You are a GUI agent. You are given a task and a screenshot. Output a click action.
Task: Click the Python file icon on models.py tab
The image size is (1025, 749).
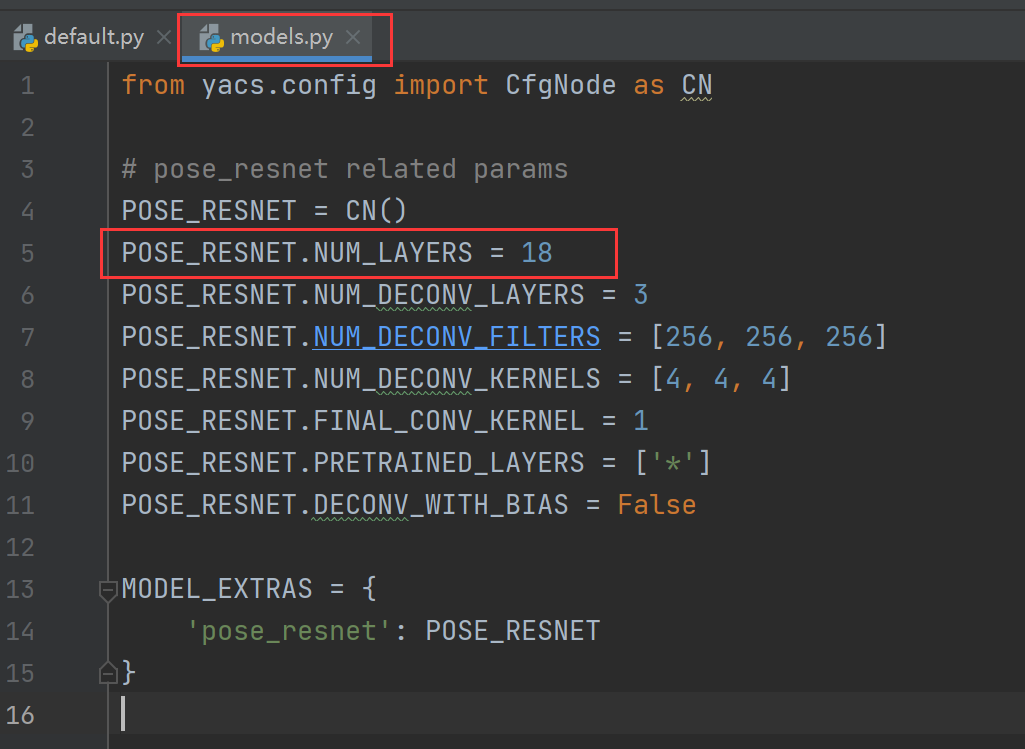212,38
